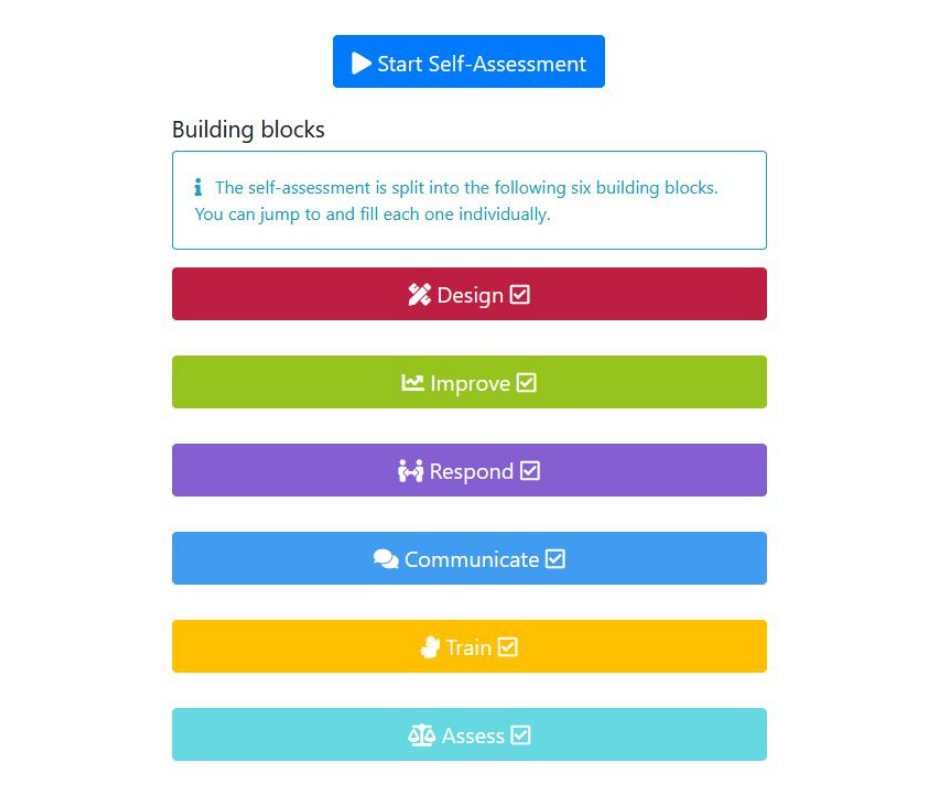Go to the purple Respond block
This screenshot has width=940, height=788.
click(x=469, y=470)
